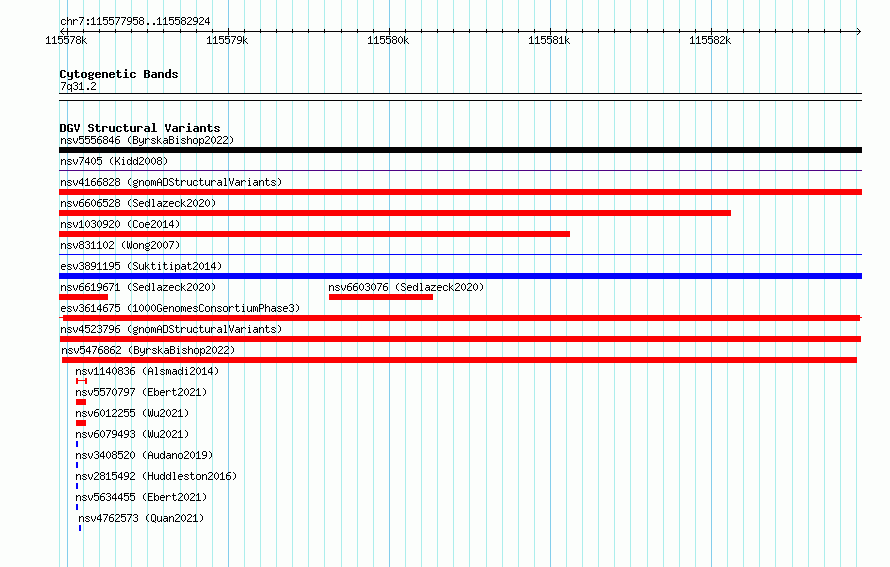890x567 pixels.
Task: Open nsv7405 (Kidd2008) variant label
Action: coord(114,161)
